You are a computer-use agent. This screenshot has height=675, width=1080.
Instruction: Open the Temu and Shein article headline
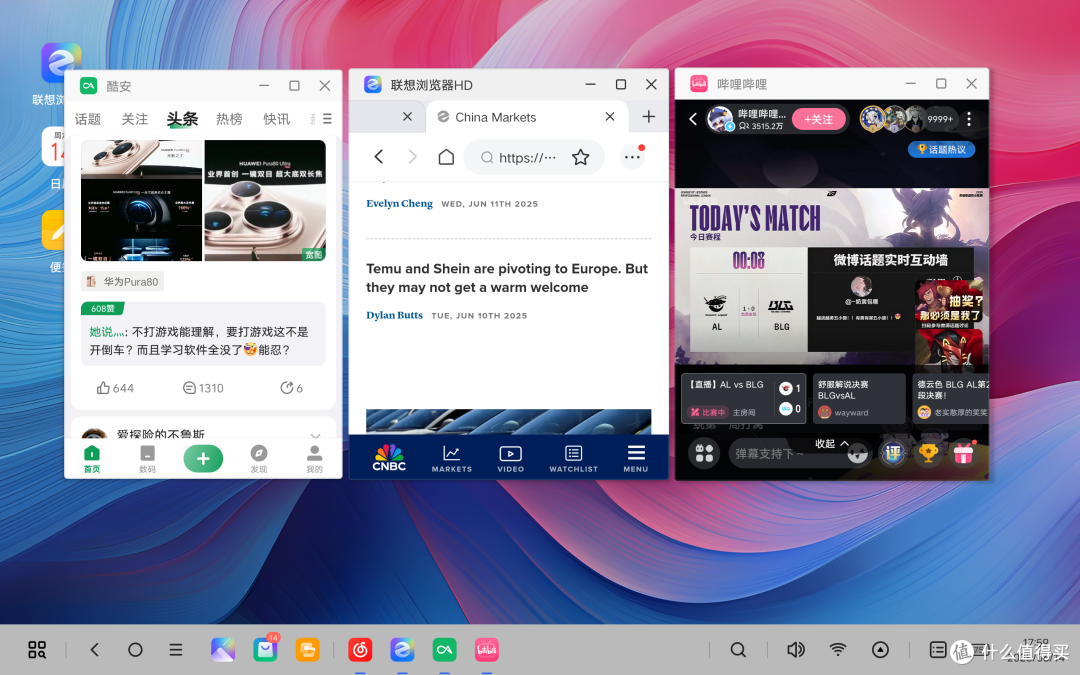507,278
